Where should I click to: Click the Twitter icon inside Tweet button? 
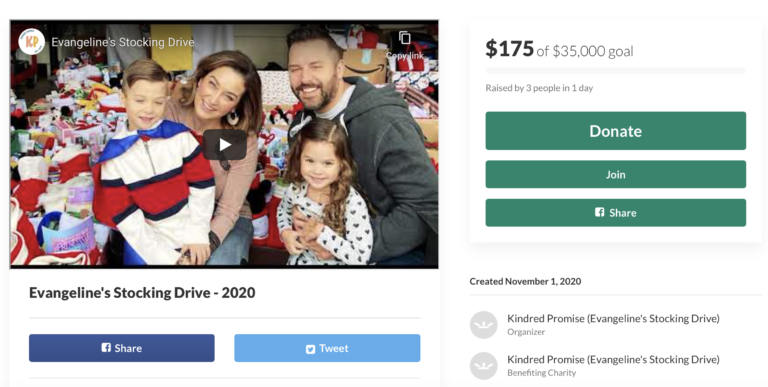310,349
